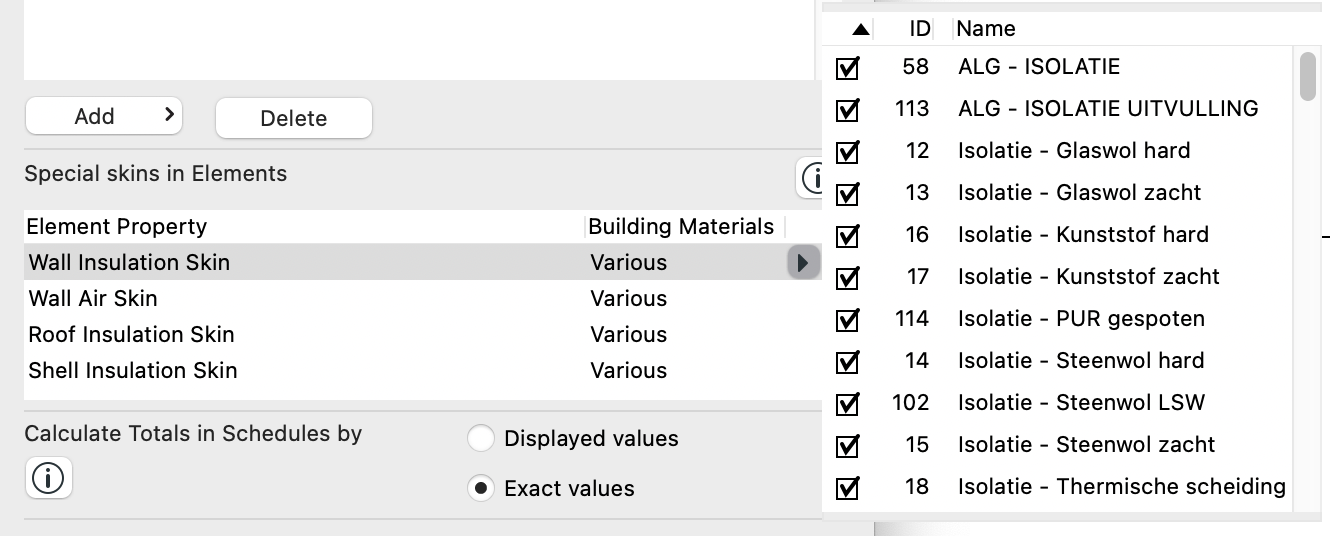The width and height of the screenshot is (1330, 536).
Task: Open Building Materials popup for Wall Insulation Skin
Action: click(803, 263)
